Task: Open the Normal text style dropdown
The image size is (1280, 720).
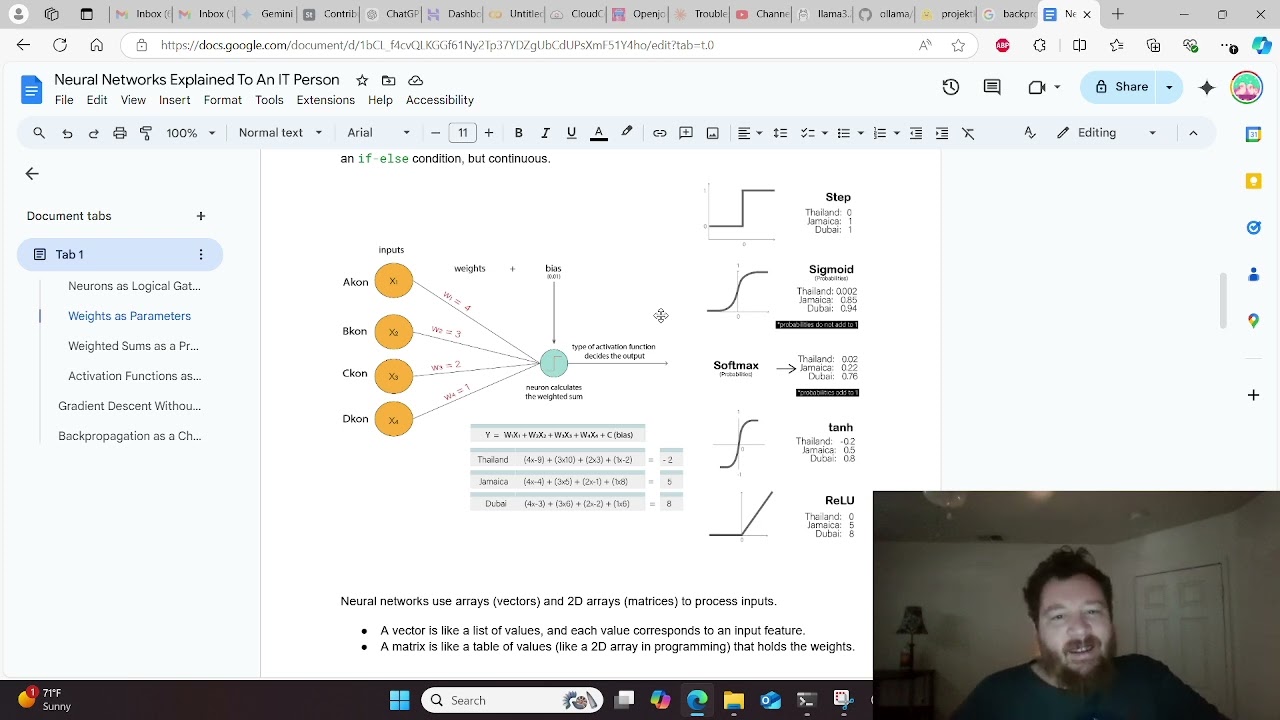Action: (280, 133)
